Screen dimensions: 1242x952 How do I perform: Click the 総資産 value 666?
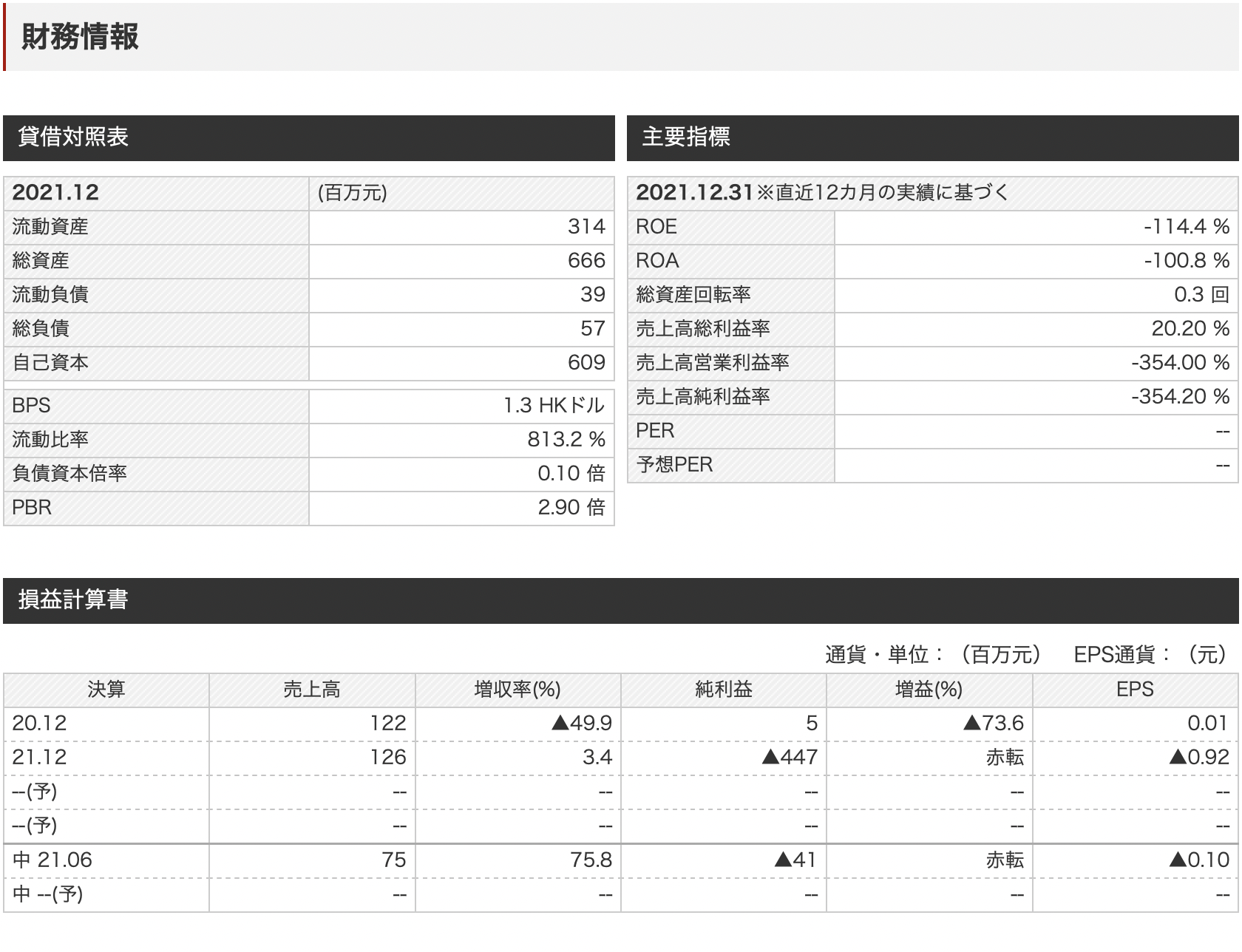[586, 261]
